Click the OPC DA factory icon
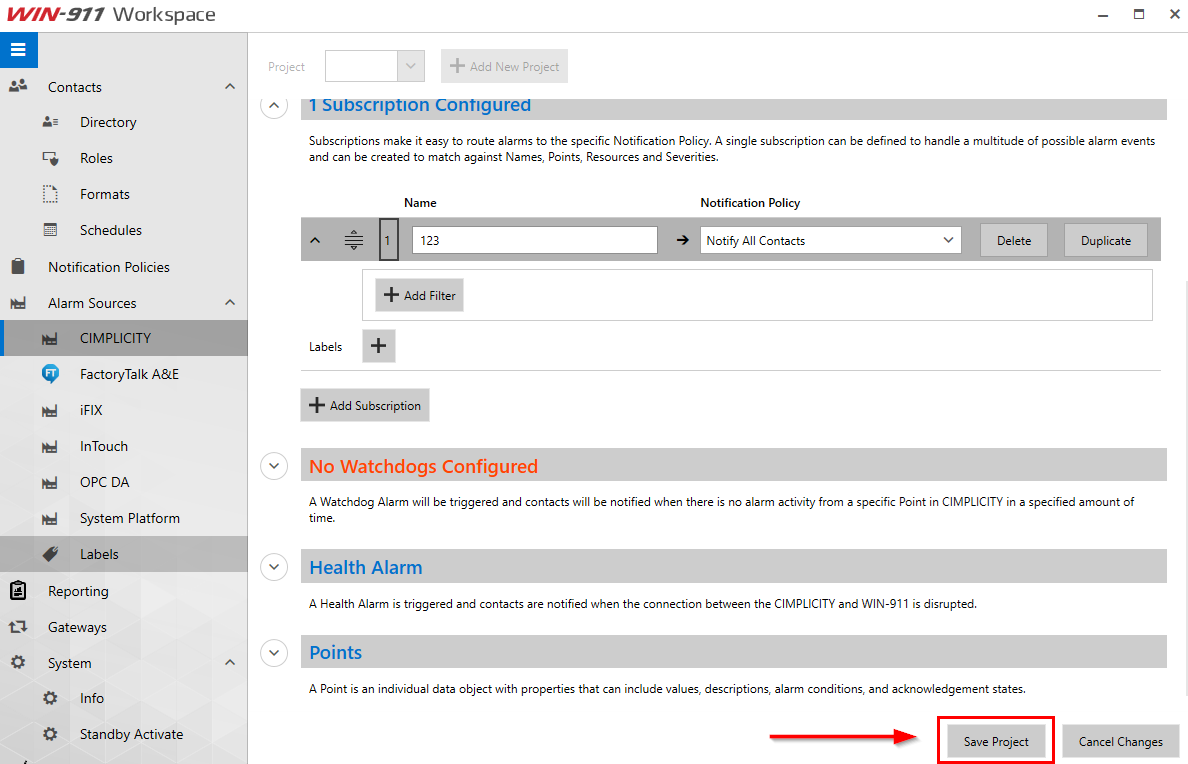The image size is (1188, 764). point(50,483)
